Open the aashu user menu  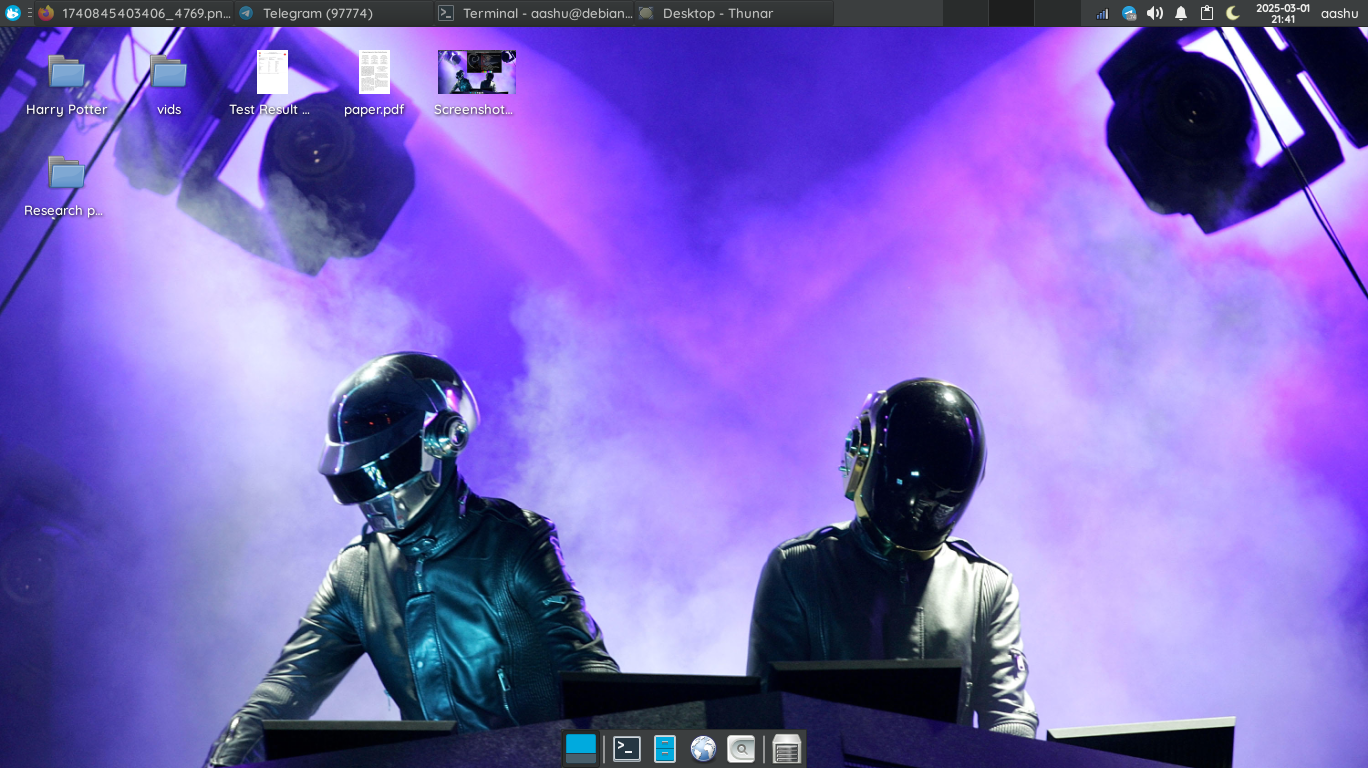point(1339,14)
